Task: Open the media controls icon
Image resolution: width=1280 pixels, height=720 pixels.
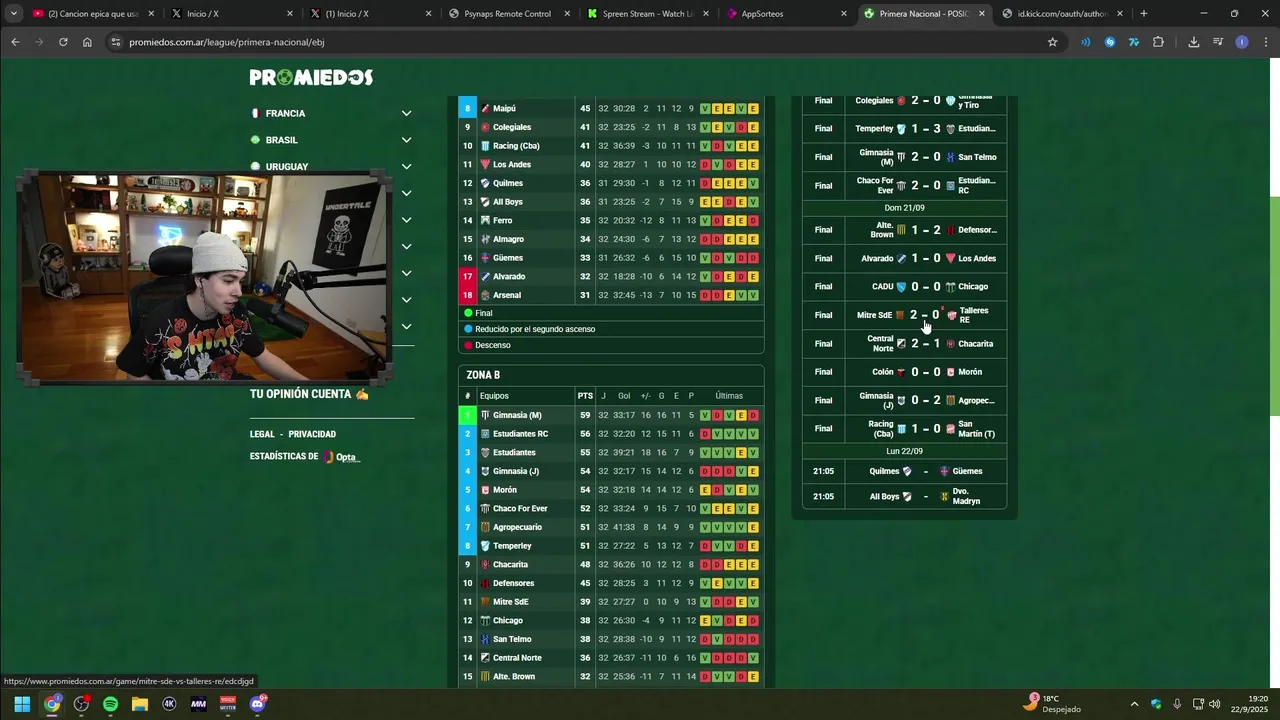Action: click(1217, 42)
